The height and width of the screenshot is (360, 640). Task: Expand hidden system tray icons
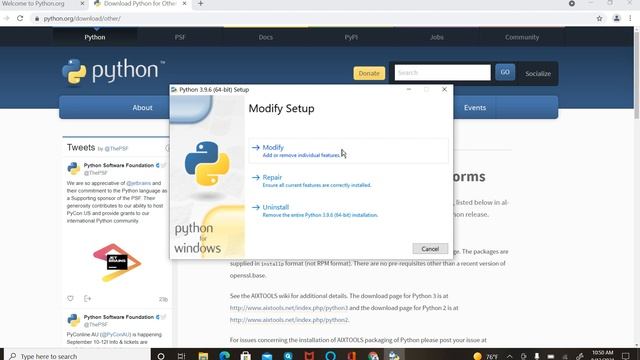tap(509, 356)
